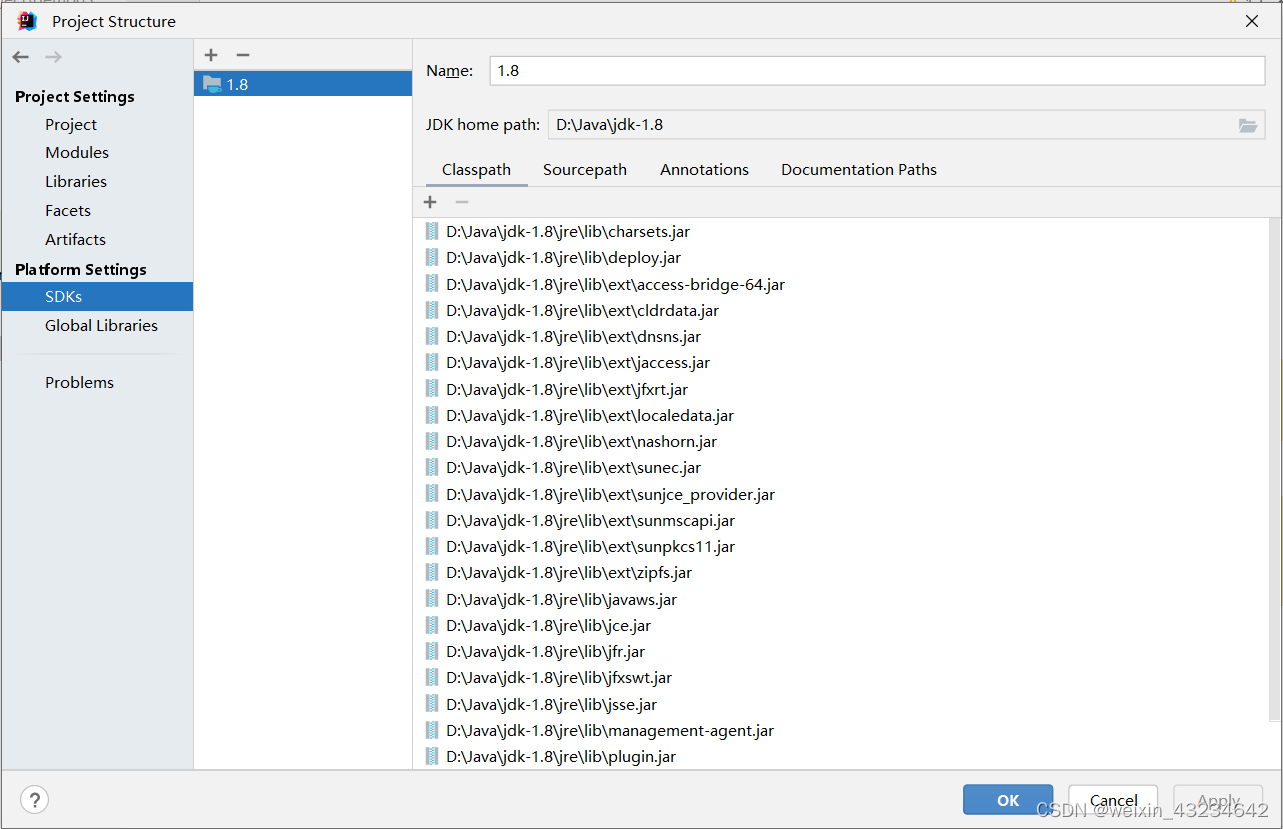Apply the current settings

coord(1217,799)
